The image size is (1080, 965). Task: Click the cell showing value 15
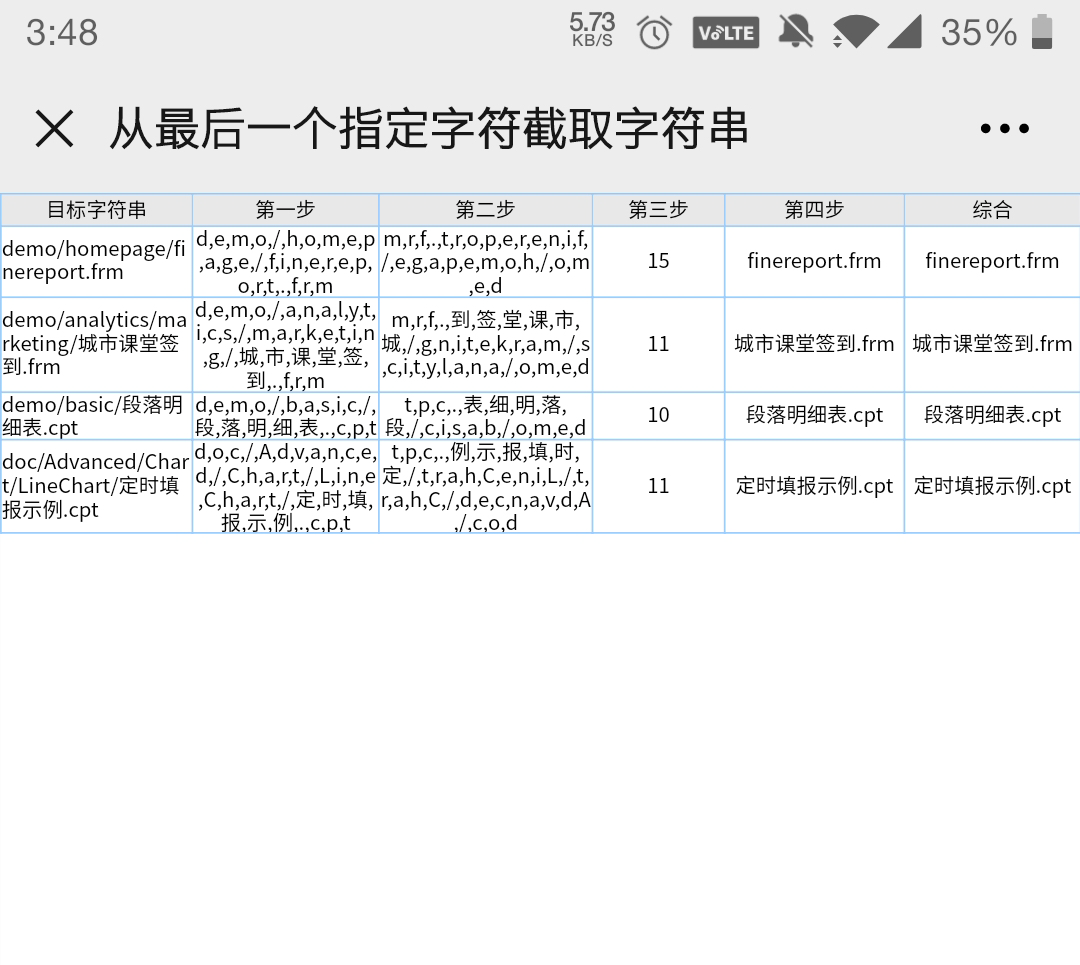pos(658,261)
